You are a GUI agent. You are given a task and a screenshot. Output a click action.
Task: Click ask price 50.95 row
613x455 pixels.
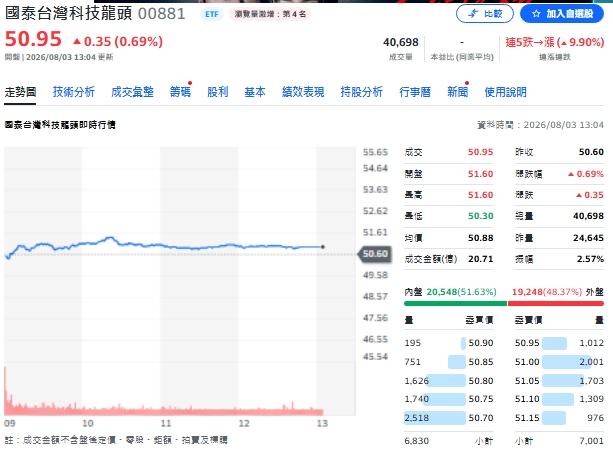[559, 343]
